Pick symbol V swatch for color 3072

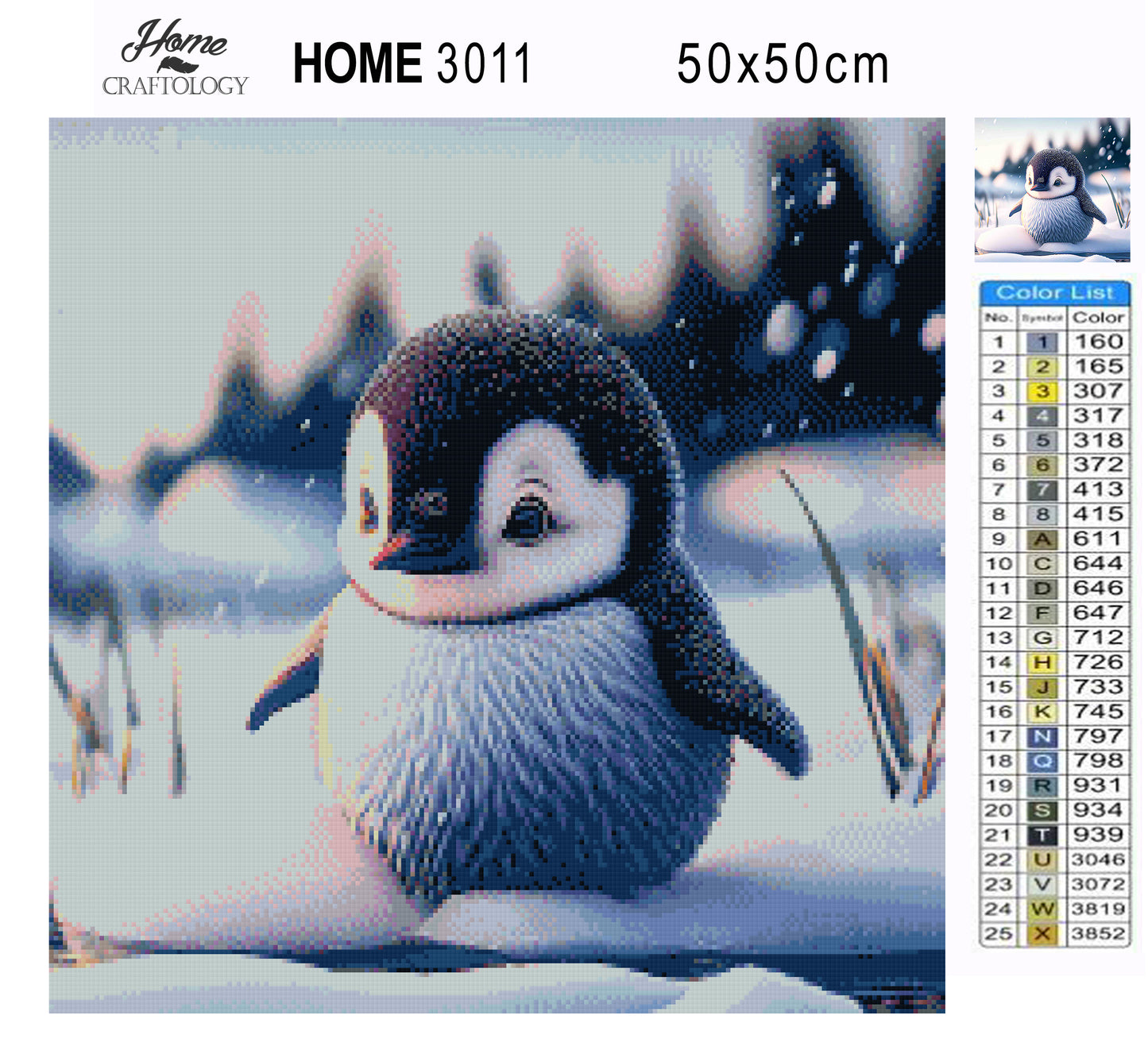1042,884
